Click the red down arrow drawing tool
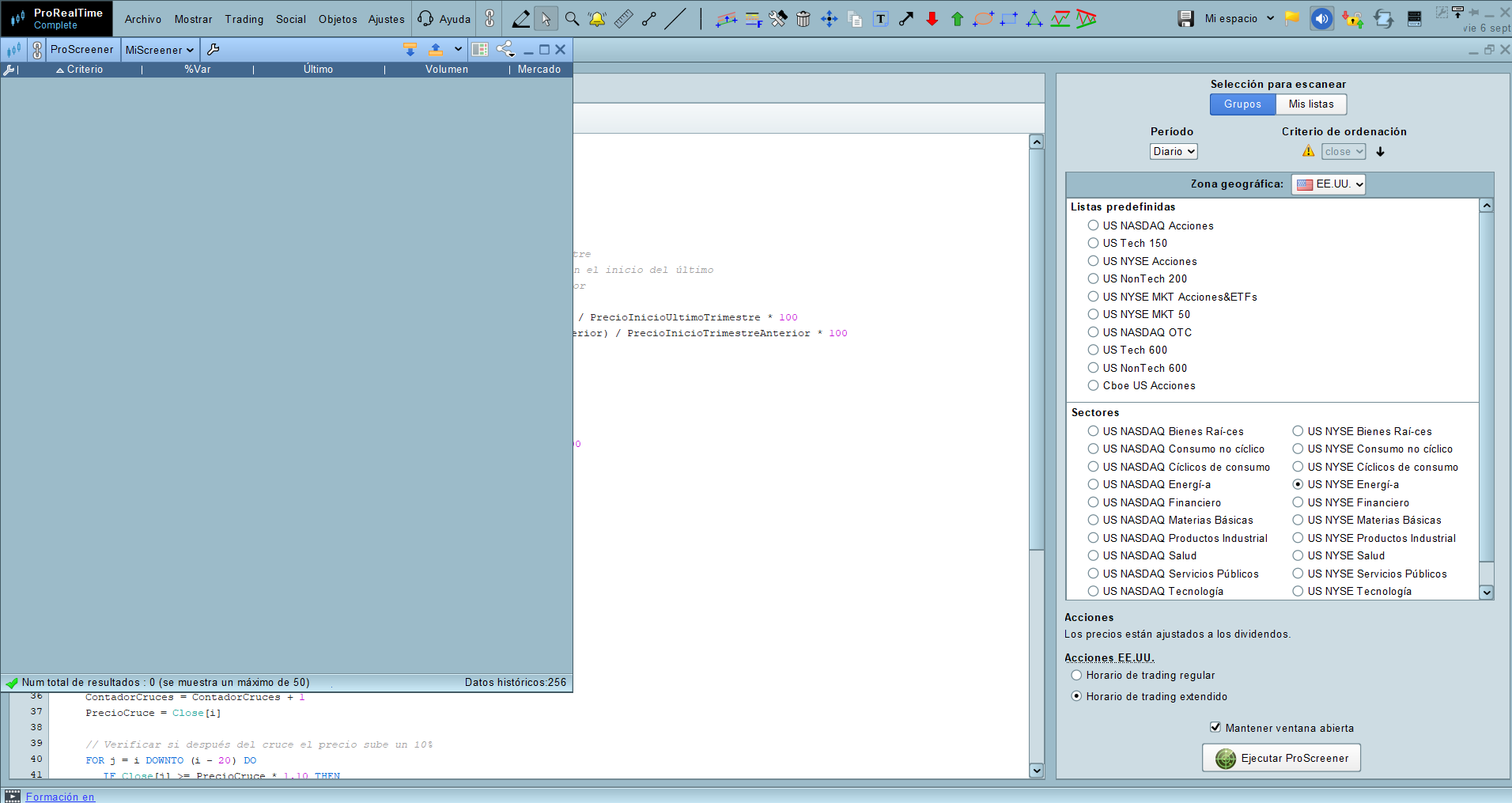This screenshot has width=1512, height=803. coord(932,19)
